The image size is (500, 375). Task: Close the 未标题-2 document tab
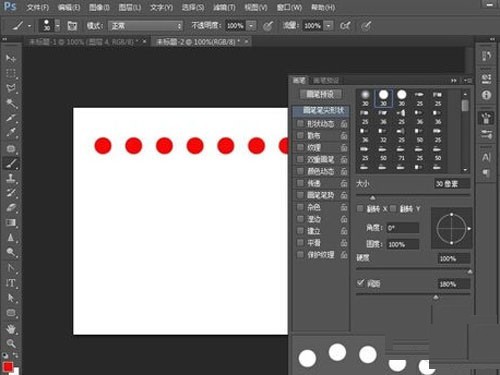click(246, 42)
